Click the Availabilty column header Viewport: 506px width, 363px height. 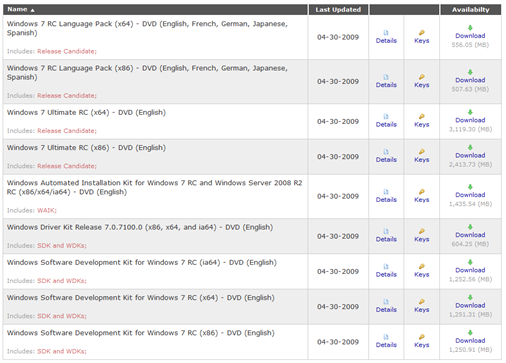pyautogui.click(x=470, y=10)
